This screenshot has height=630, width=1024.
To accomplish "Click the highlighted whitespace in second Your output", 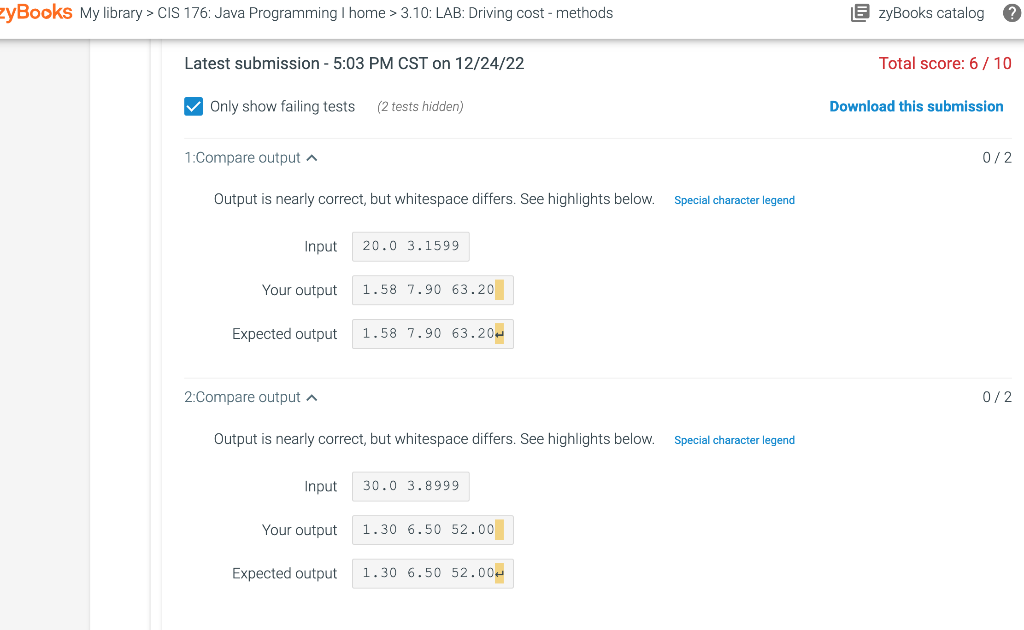I will point(502,529).
